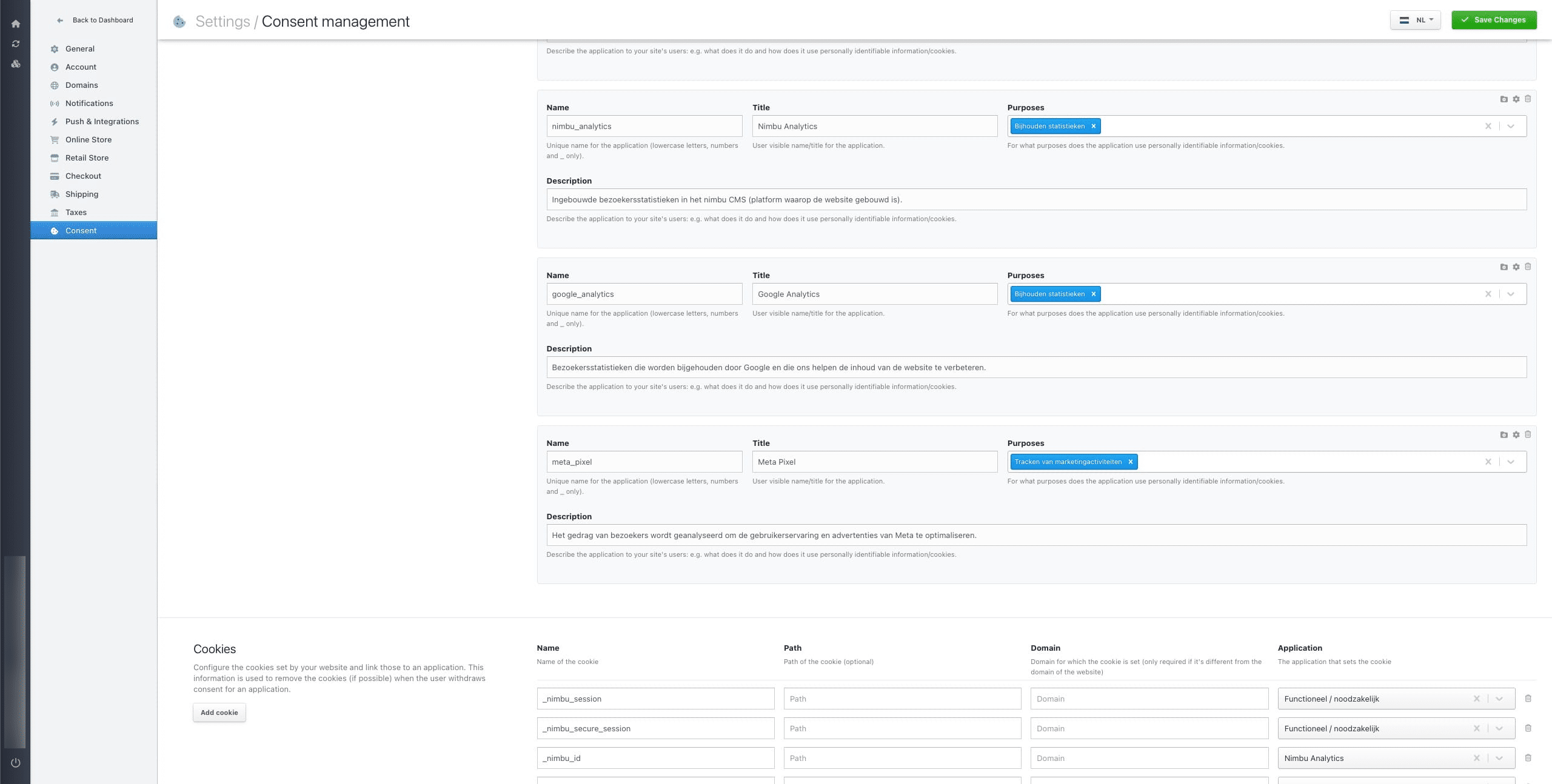Click Save Changes button
1552x784 pixels.
pyautogui.click(x=1494, y=20)
